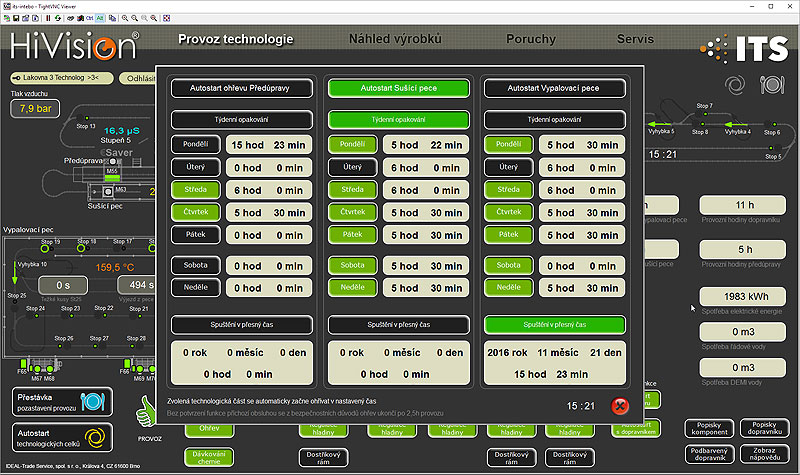800x475 pixels.
Task: Toggle Středa in the Předúpravy column
Action: tap(195, 190)
